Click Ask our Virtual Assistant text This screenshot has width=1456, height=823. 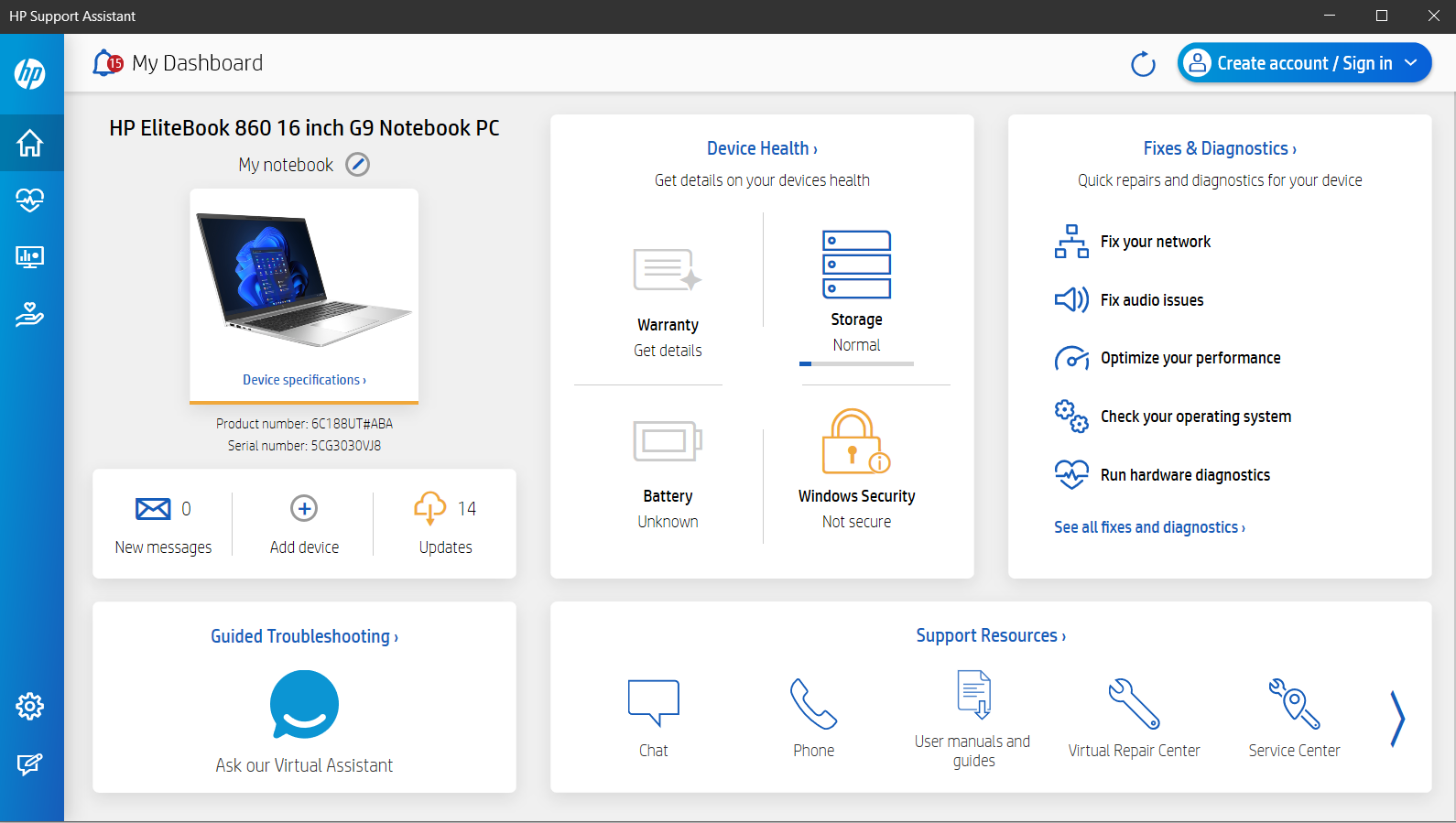(304, 765)
